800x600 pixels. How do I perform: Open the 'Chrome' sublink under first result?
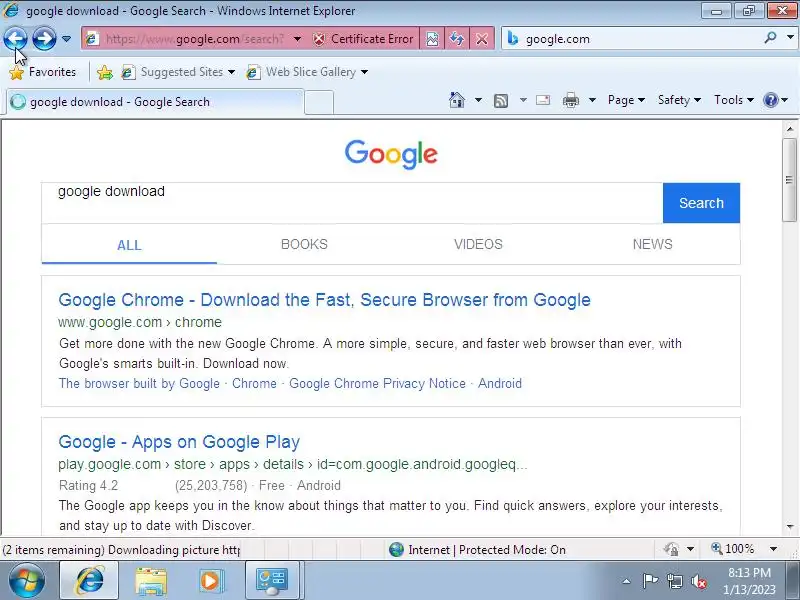click(254, 383)
